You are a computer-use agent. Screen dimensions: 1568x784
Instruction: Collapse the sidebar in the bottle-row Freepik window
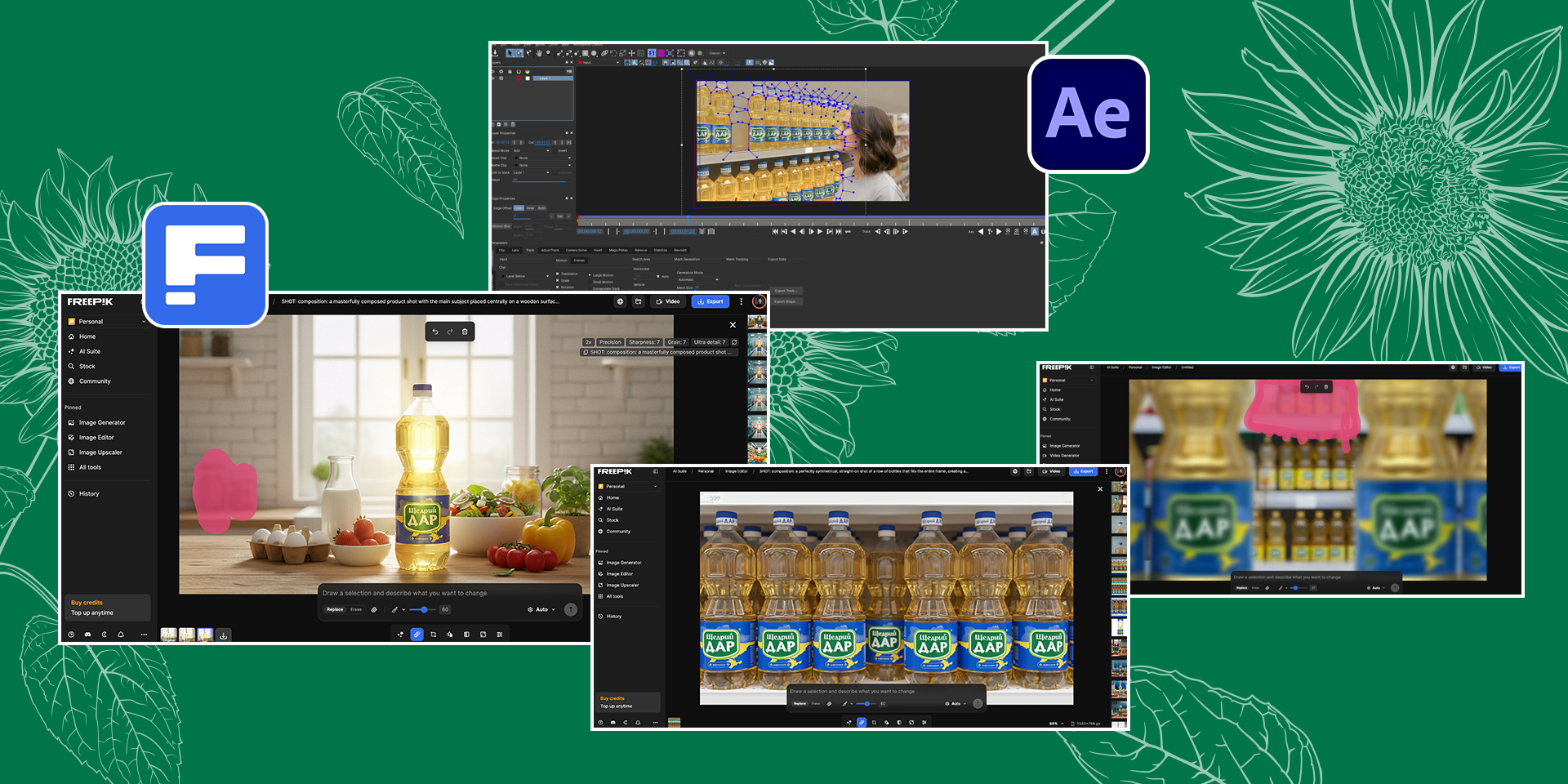coord(655,471)
